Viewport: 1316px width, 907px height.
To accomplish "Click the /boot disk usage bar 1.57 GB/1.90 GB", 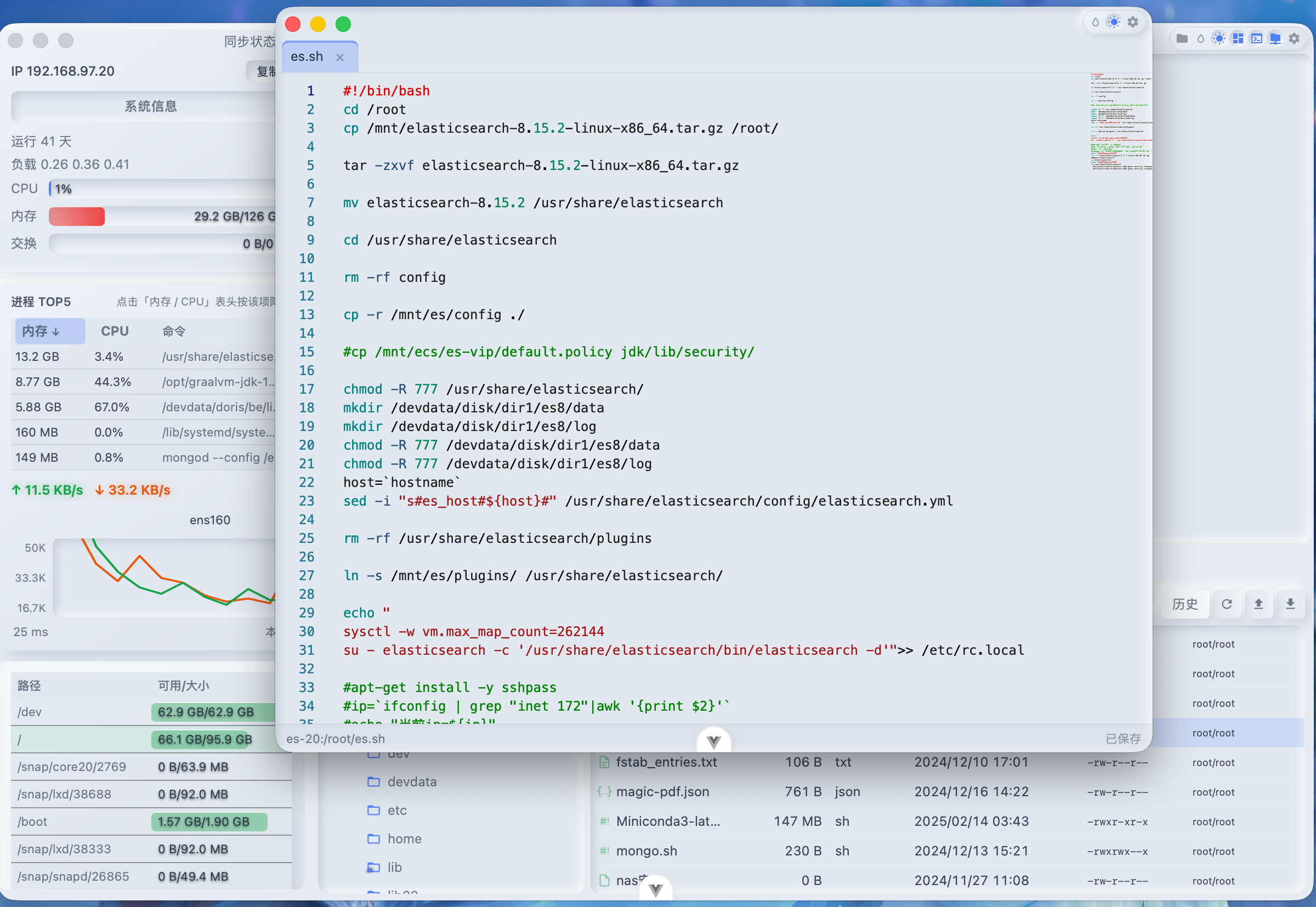I will tap(209, 822).
